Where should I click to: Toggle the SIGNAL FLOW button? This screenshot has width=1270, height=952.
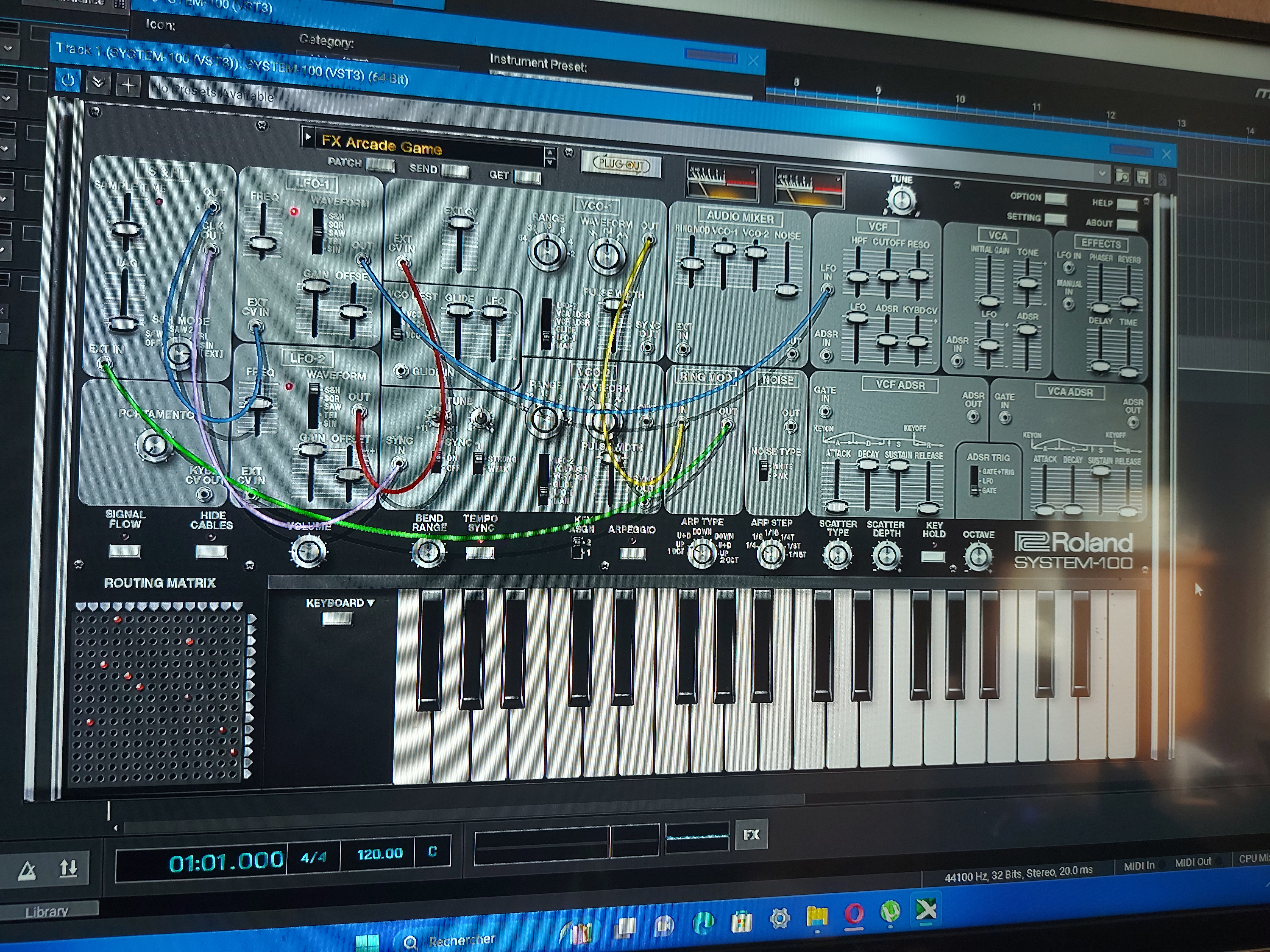coord(125,551)
